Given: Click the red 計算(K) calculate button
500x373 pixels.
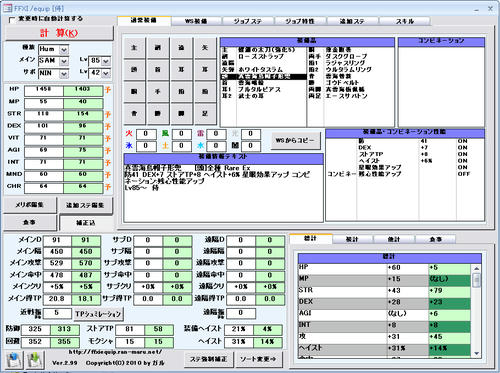Looking at the screenshot, I should coord(59,33).
